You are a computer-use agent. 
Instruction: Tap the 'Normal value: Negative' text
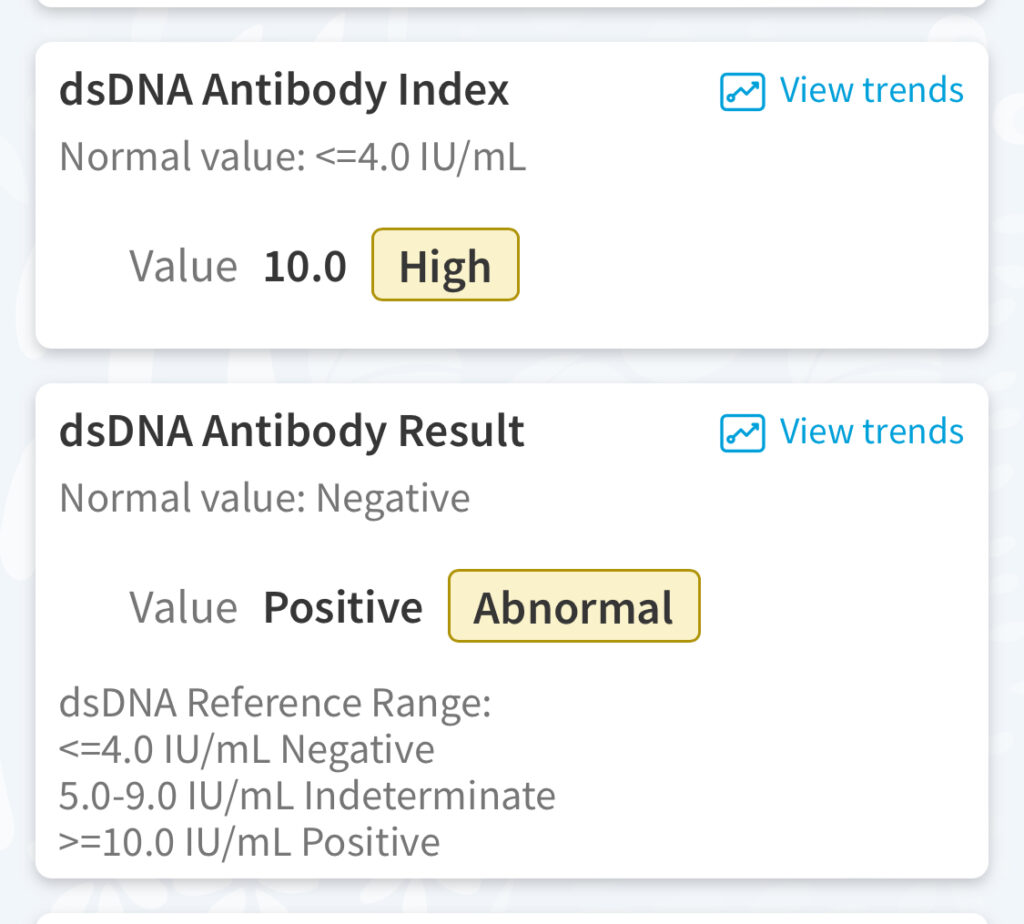pos(265,498)
